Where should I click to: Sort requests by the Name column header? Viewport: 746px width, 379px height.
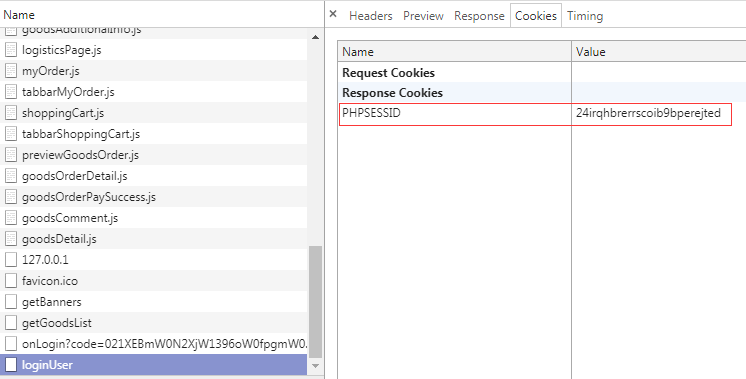click(162, 14)
